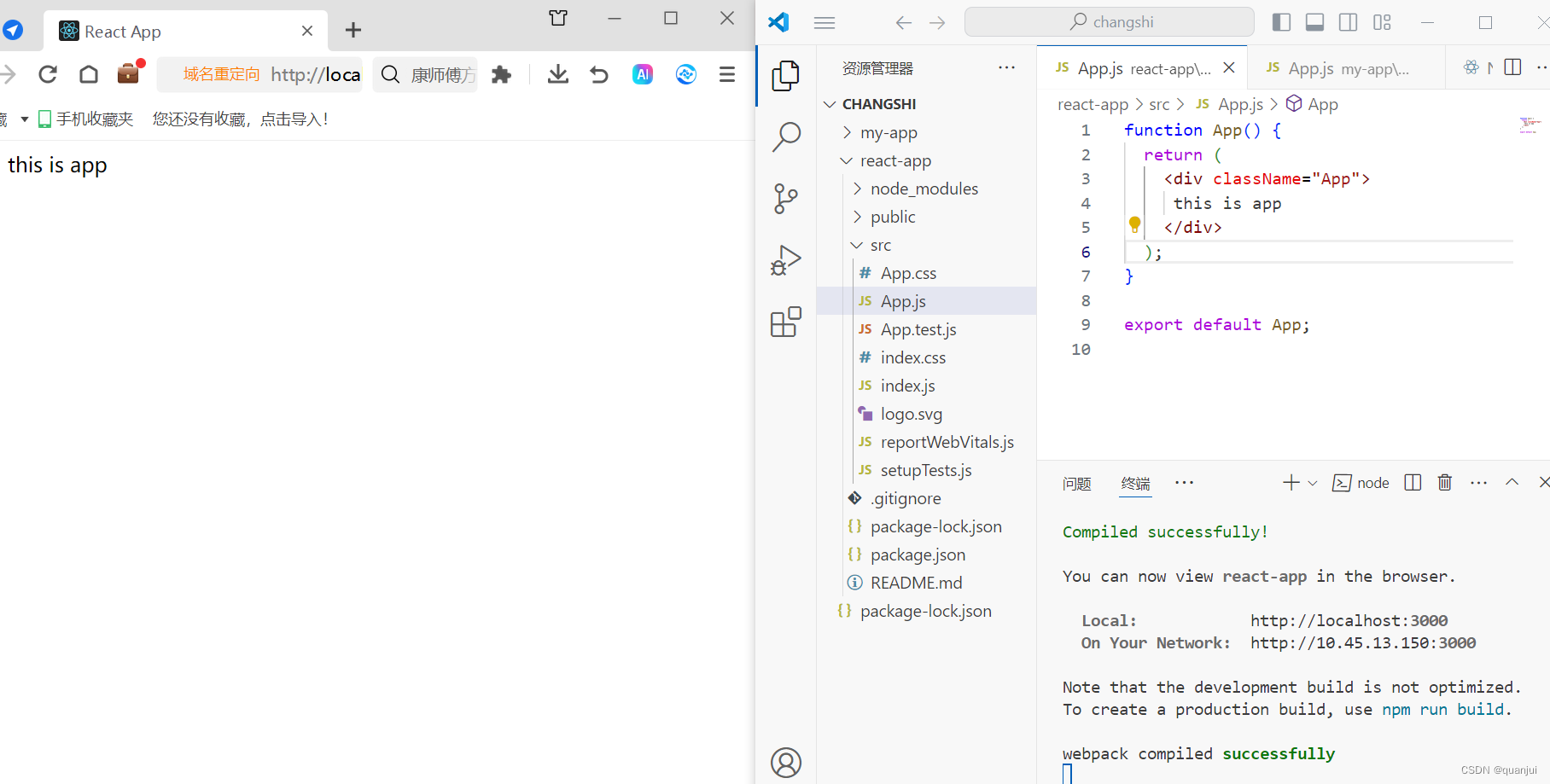Select the node terminal instance

(1361, 483)
